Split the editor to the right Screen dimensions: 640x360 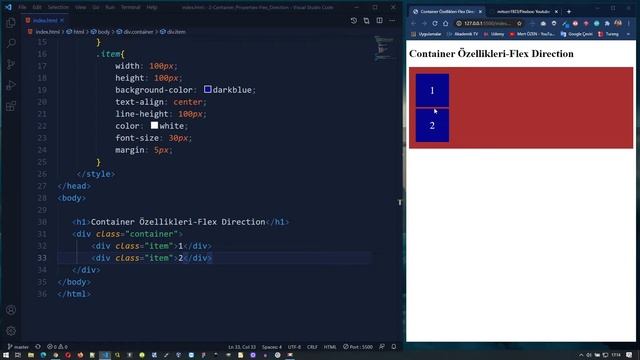point(380,20)
